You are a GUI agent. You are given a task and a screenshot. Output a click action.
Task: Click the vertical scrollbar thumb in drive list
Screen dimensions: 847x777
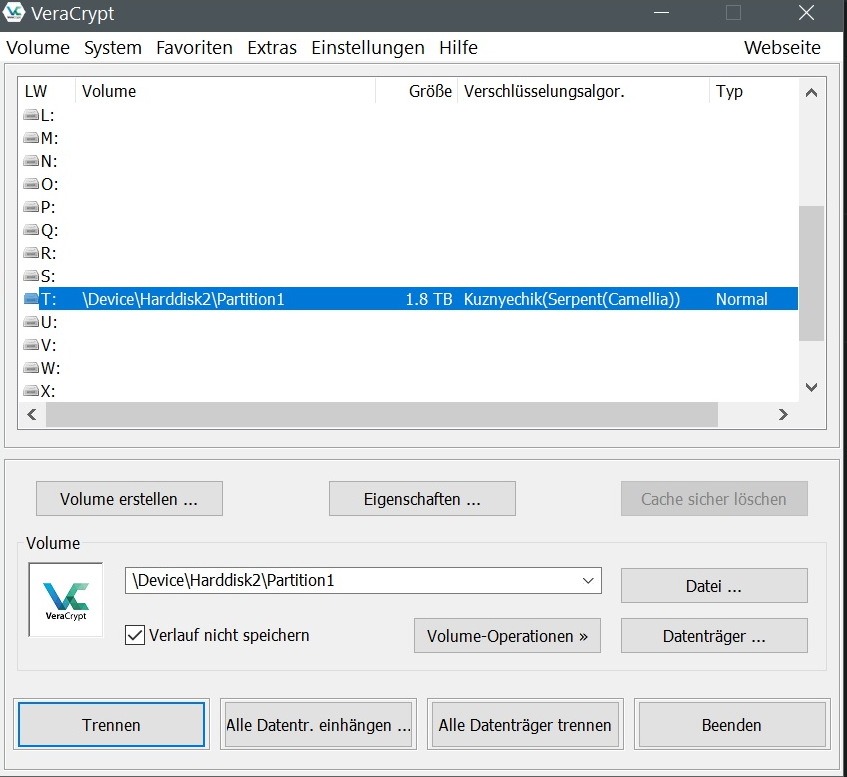point(811,273)
